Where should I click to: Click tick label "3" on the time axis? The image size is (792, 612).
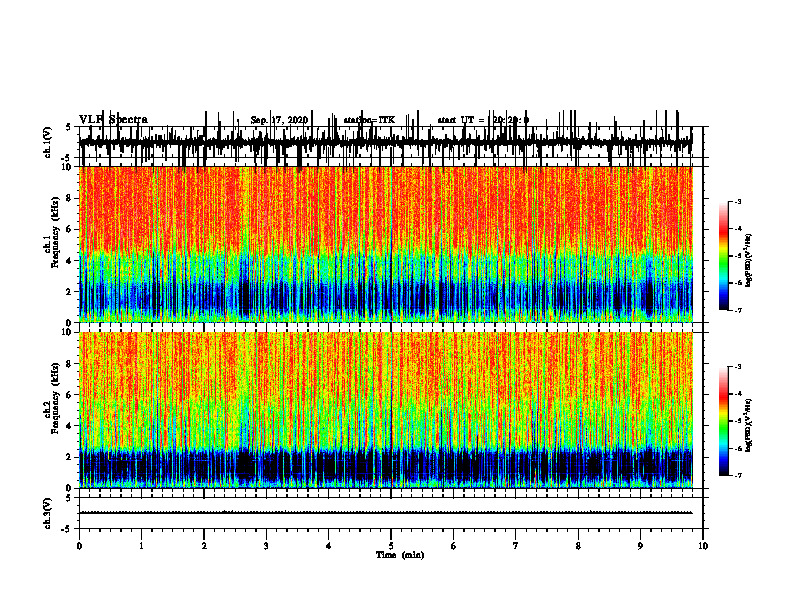[x=266, y=546]
